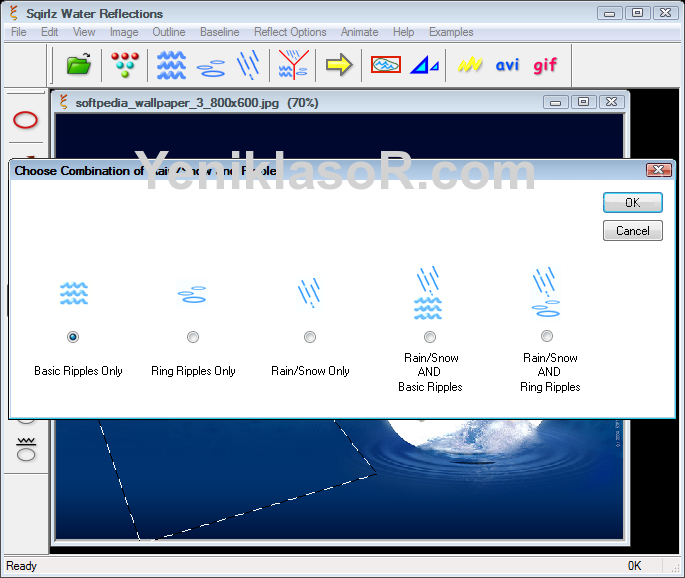The image size is (685, 578).
Task: Click the avi export icon
Action: [x=507, y=65]
